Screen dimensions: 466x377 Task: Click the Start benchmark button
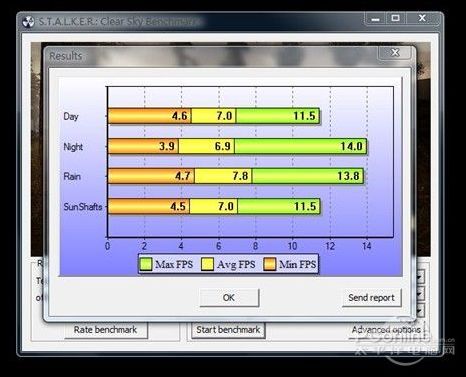228,330
